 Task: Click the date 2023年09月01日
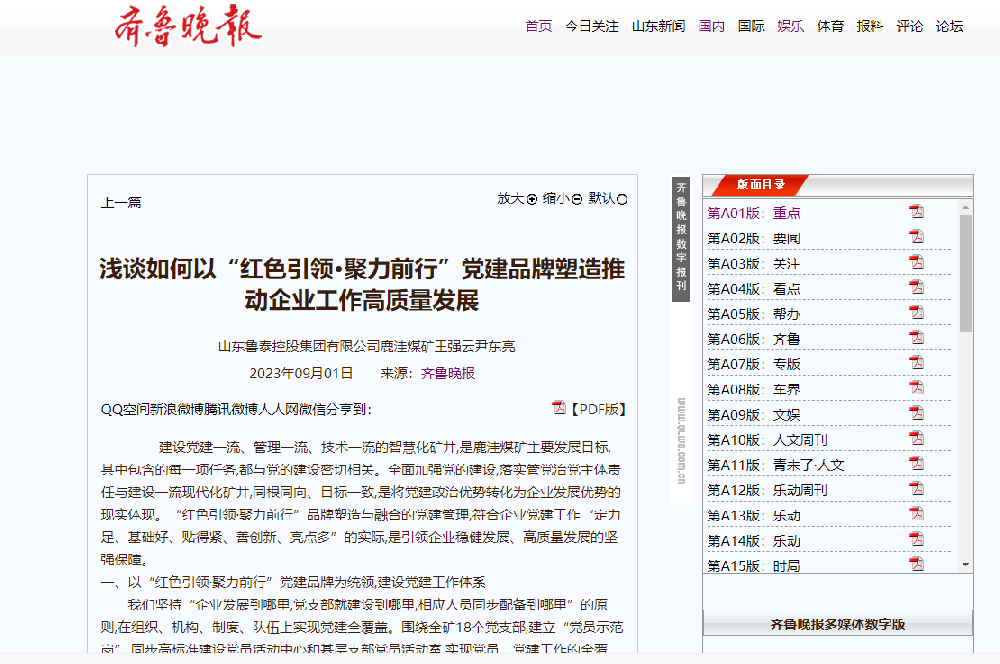click(301, 373)
